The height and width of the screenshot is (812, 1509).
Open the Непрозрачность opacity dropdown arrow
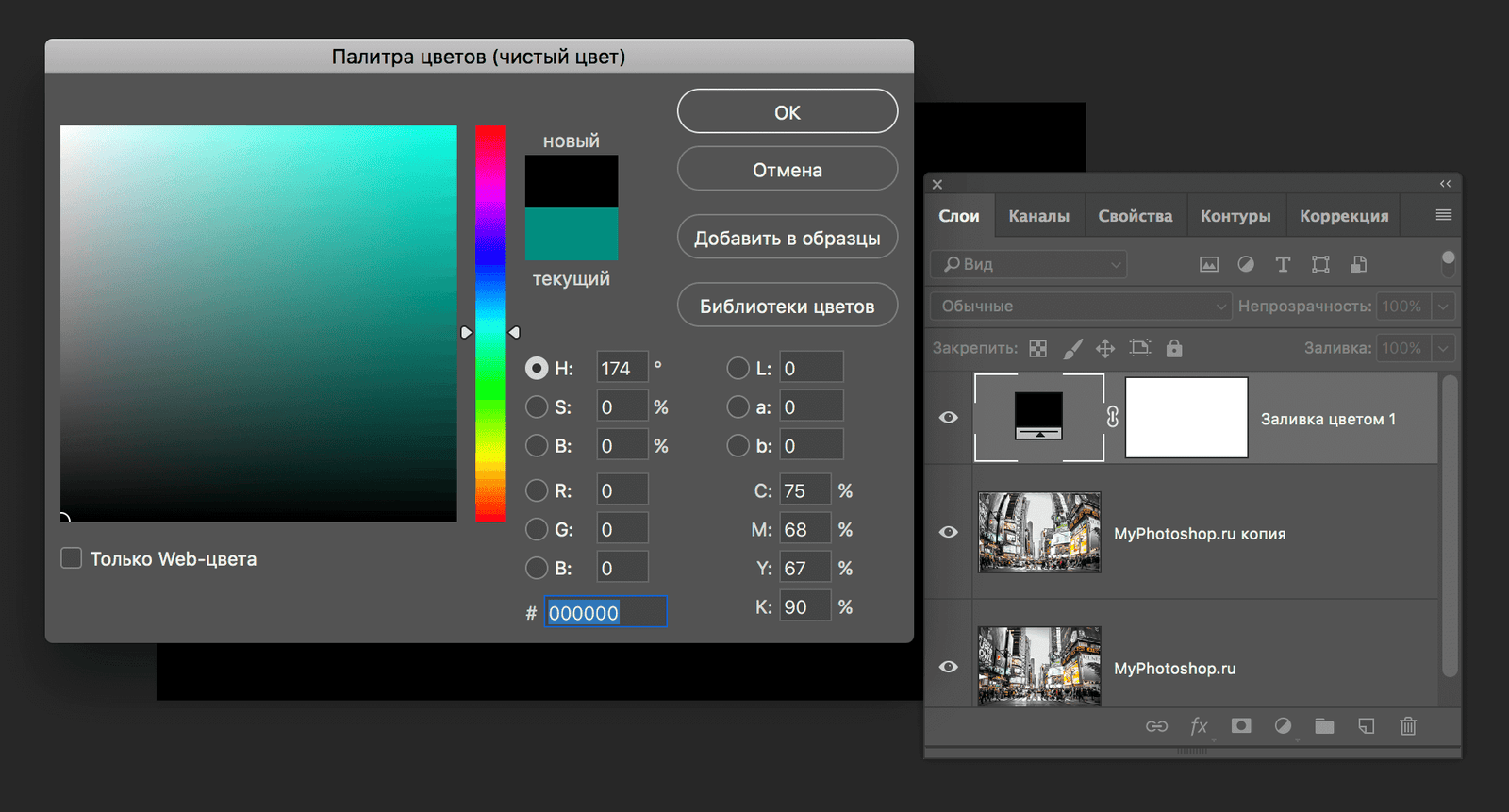click(x=1443, y=307)
